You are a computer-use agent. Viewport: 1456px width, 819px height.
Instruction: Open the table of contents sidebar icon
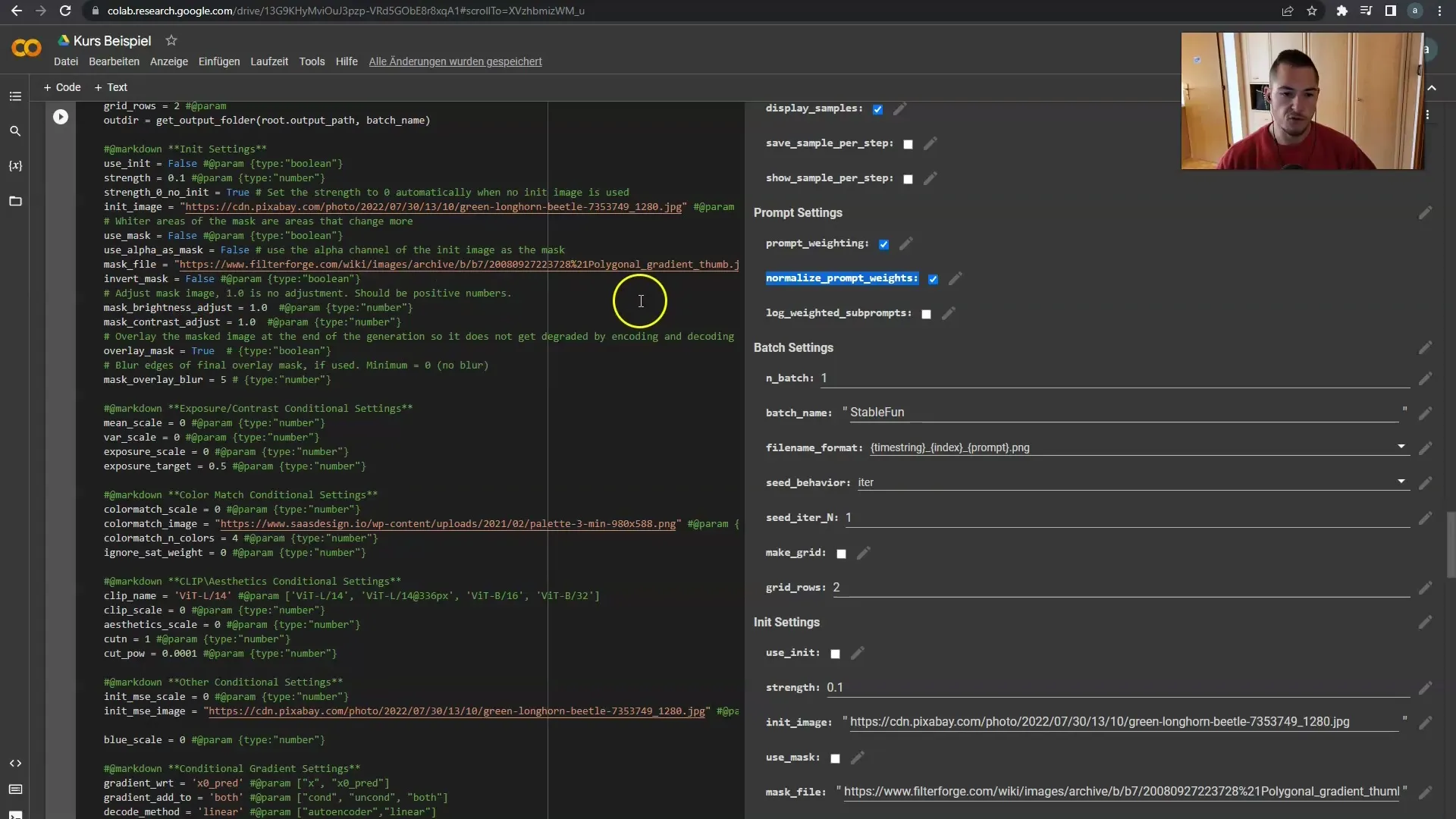[15, 96]
